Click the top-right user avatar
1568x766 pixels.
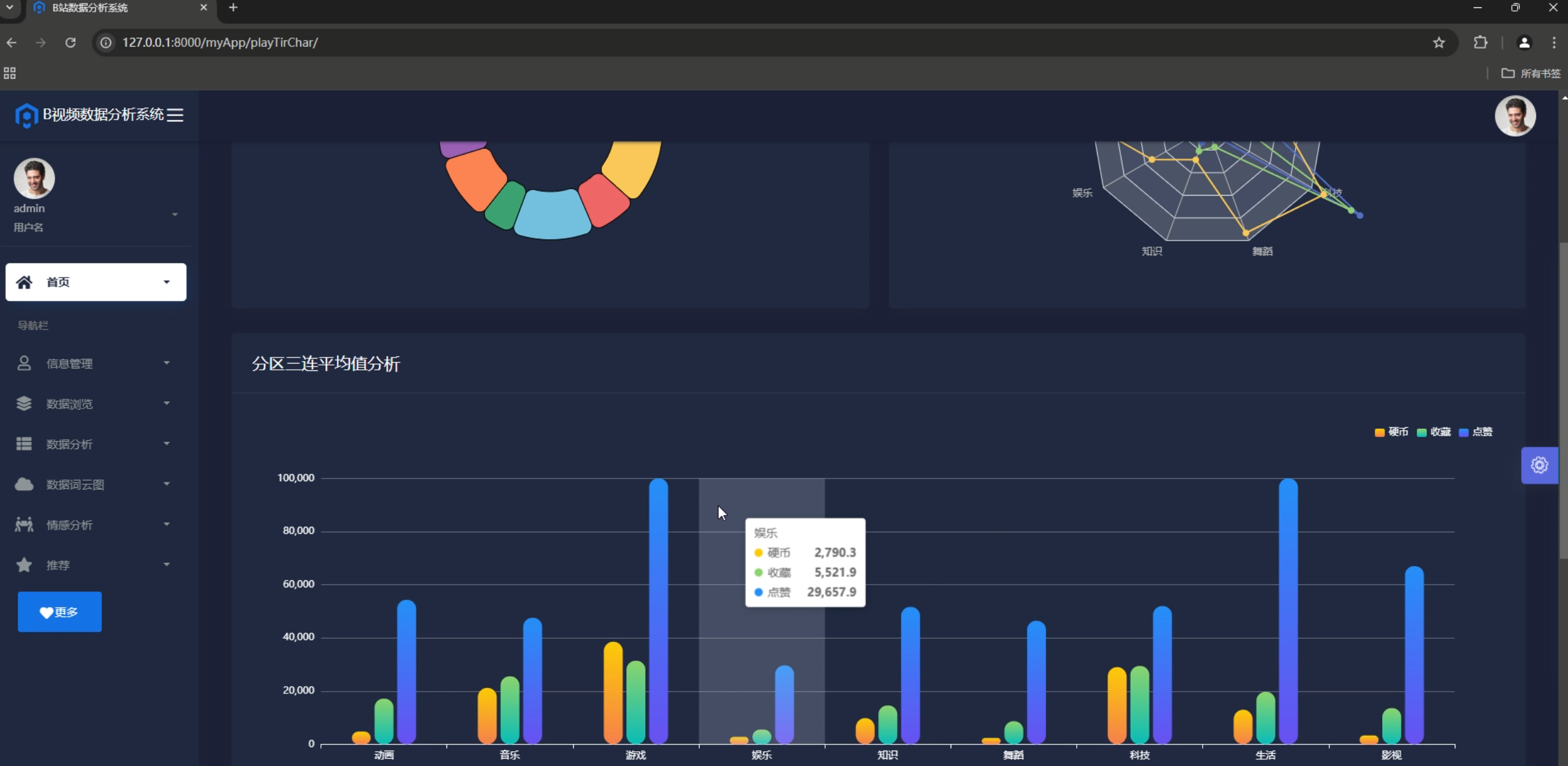pos(1515,115)
